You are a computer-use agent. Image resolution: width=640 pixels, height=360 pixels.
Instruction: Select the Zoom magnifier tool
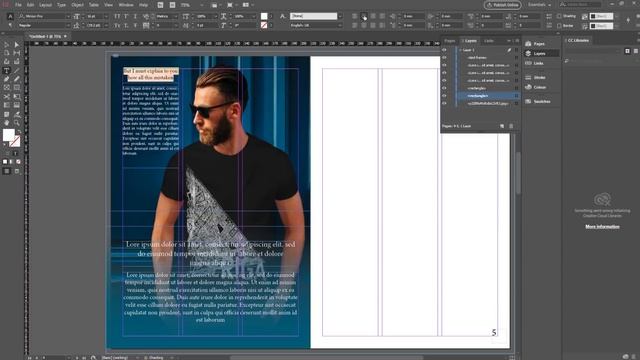pos(16,122)
